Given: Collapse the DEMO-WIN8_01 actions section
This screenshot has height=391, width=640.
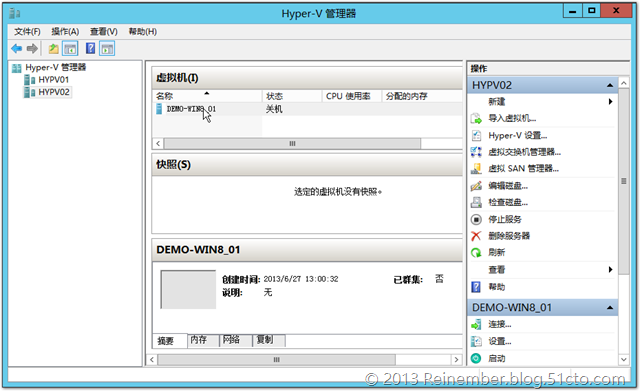Looking at the screenshot, I should pyautogui.click(x=610, y=308).
